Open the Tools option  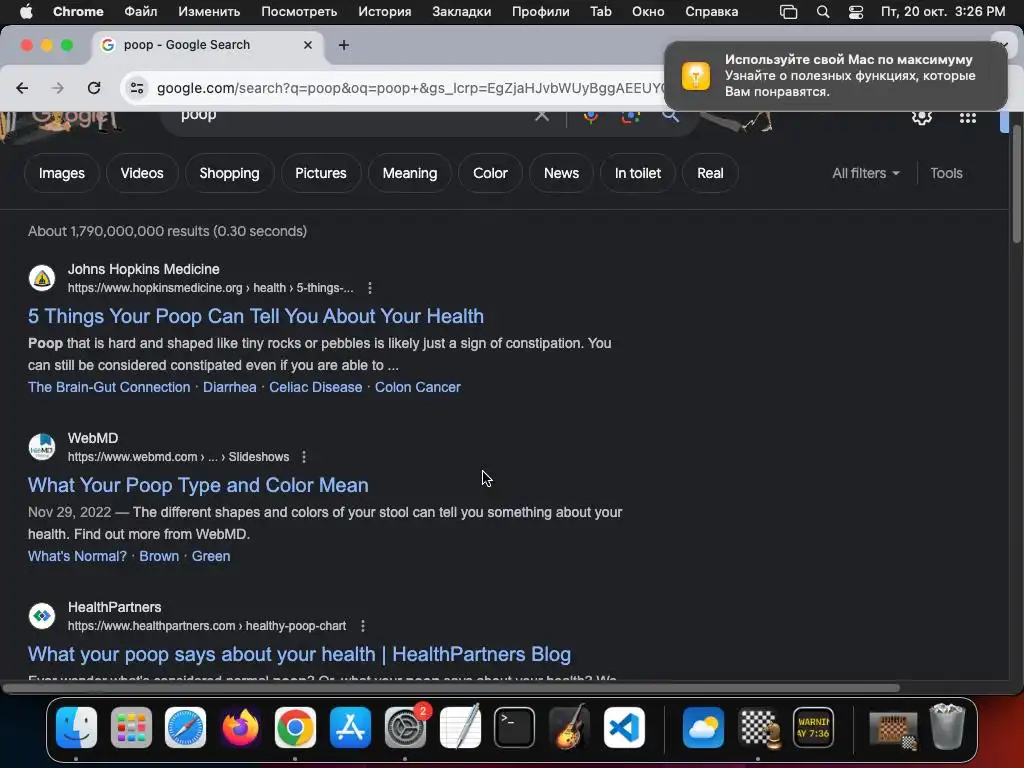click(x=946, y=174)
